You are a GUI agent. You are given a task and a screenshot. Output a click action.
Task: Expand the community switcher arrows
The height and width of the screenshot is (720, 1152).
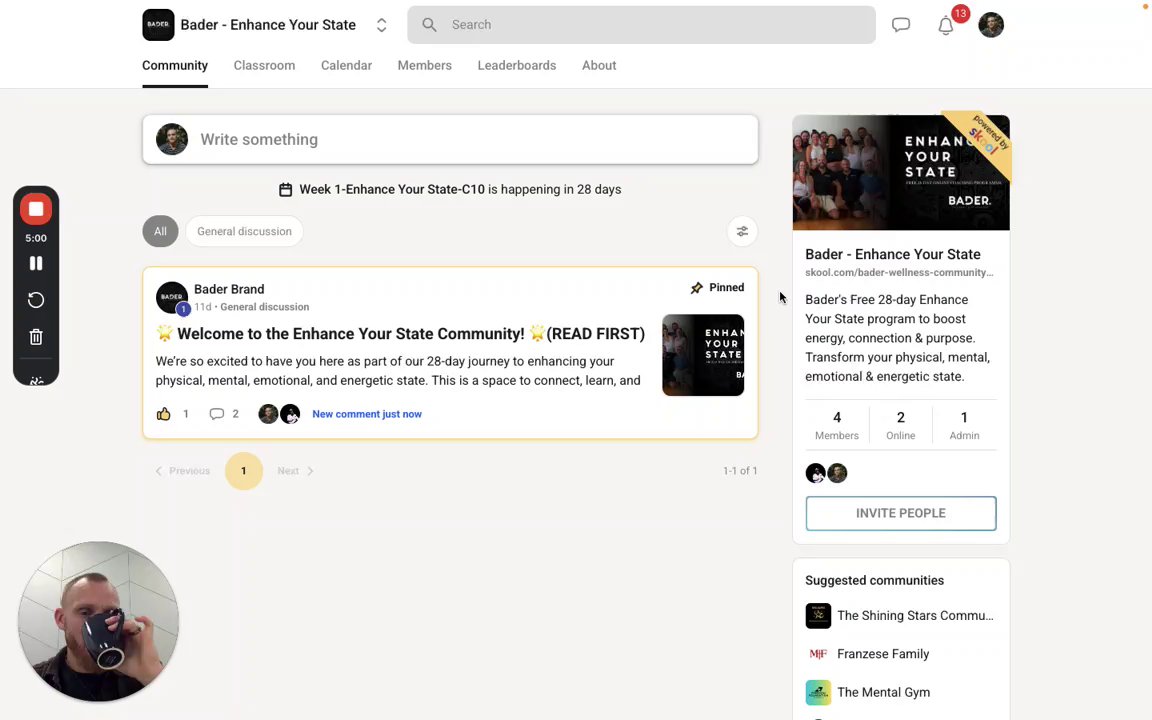(381, 25)
